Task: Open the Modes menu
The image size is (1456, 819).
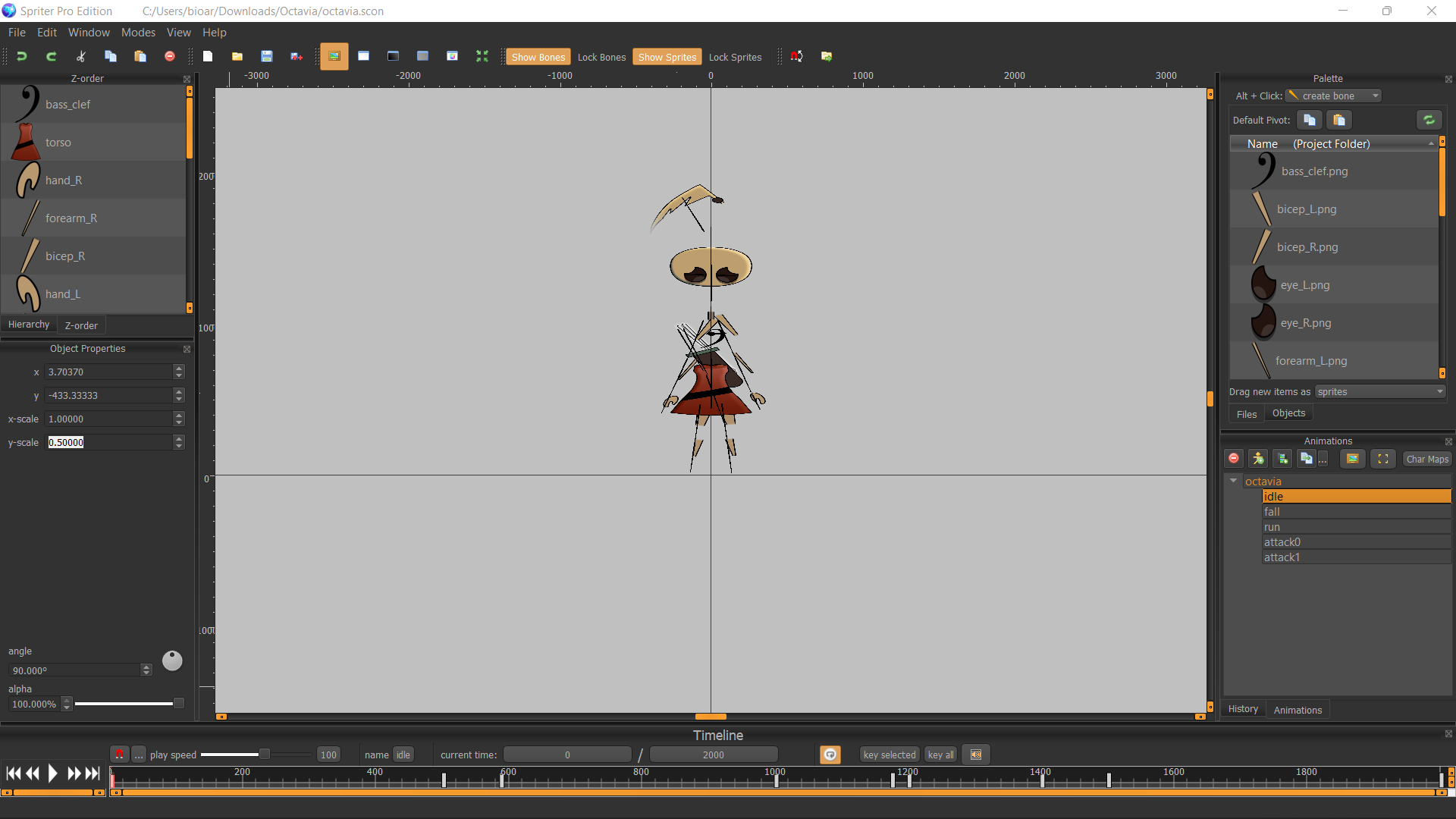Action: [x=138, y=33]
